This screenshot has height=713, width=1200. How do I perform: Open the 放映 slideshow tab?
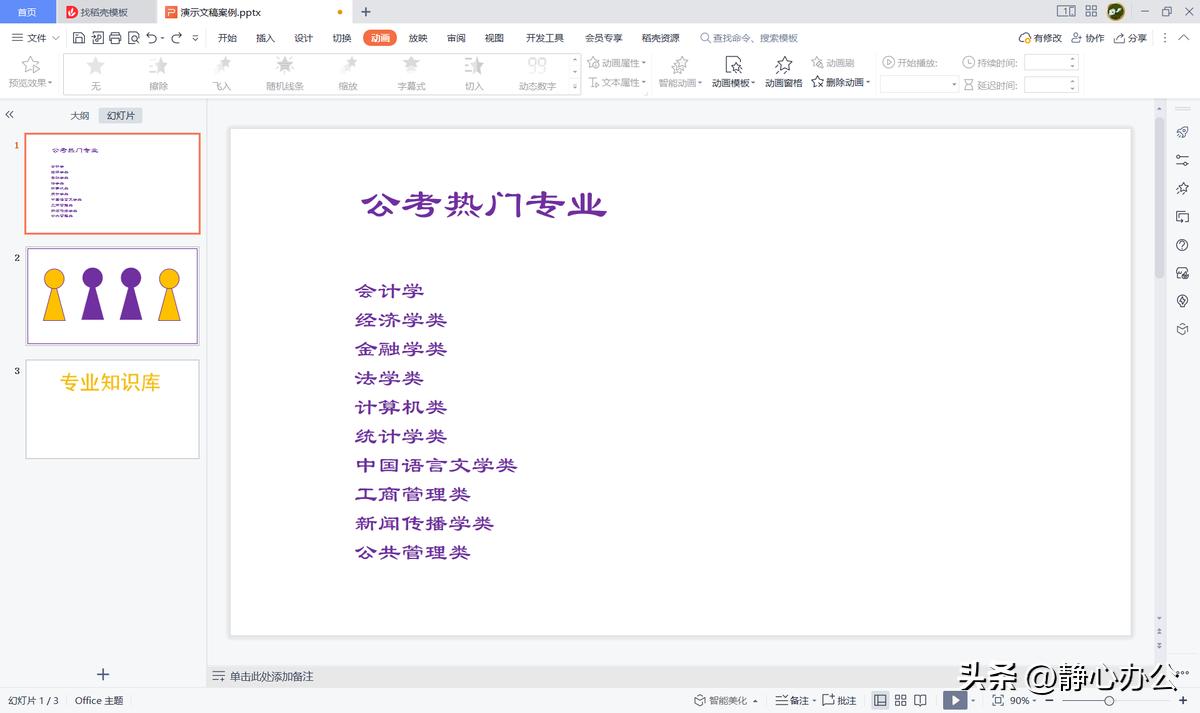click(x=417, y=38)
